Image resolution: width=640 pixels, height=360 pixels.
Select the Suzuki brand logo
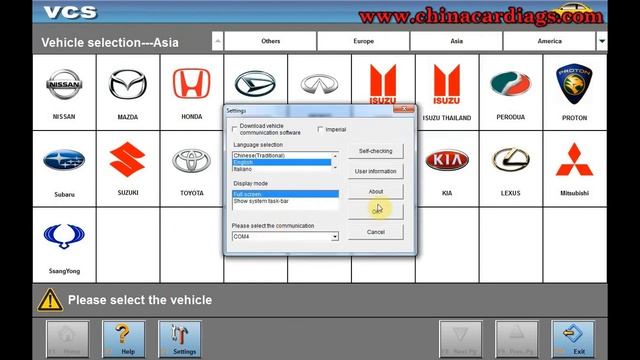click(x=128, y=159)
